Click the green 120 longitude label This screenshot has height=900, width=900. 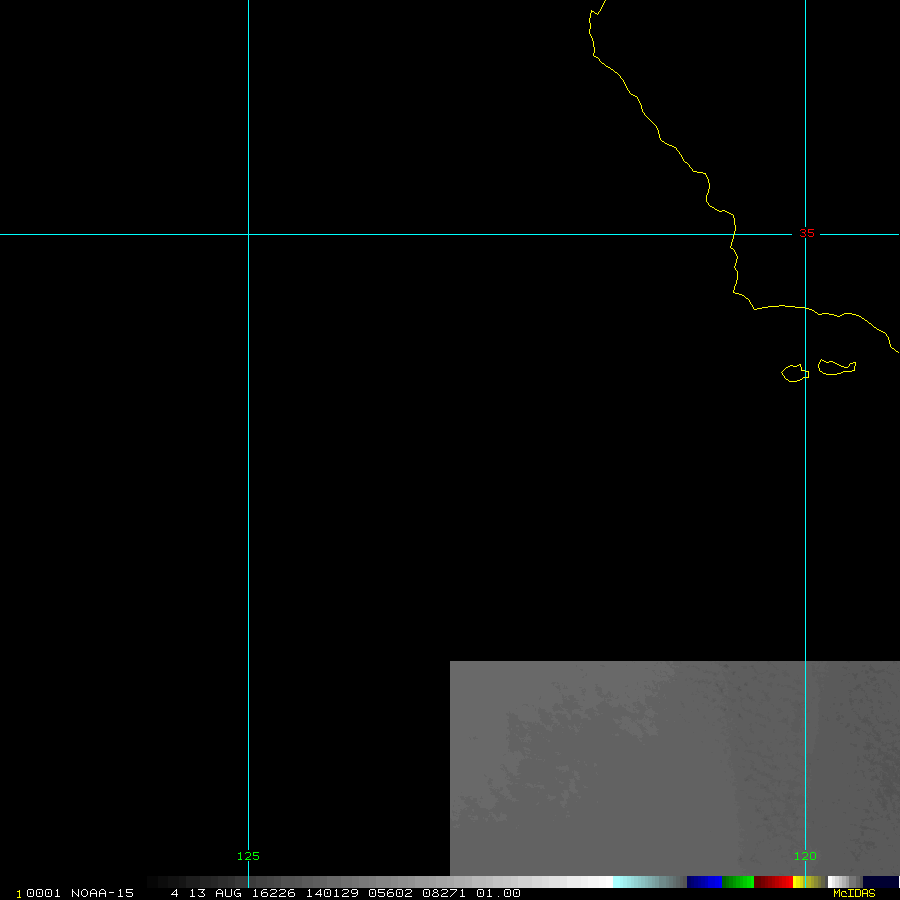point(805,856)
